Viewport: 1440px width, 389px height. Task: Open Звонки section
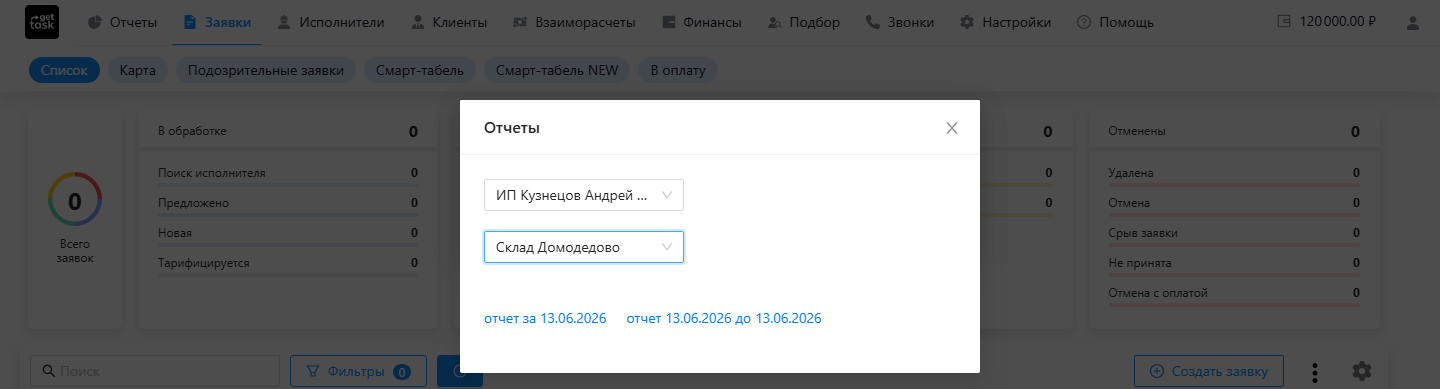pos(900,22)
